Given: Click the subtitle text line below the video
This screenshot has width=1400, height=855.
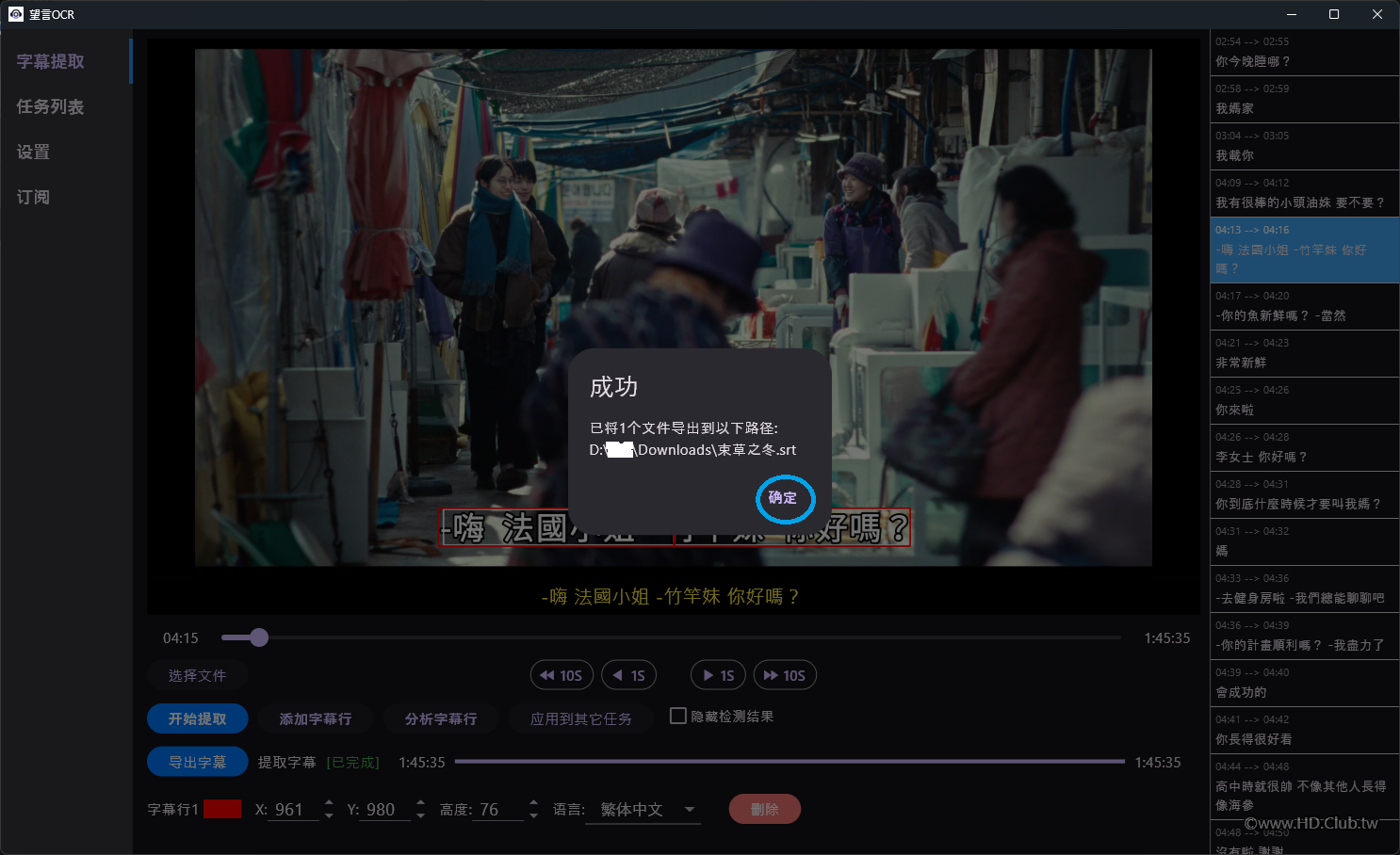Looking at the screenshot, I should tap(671, 596).
